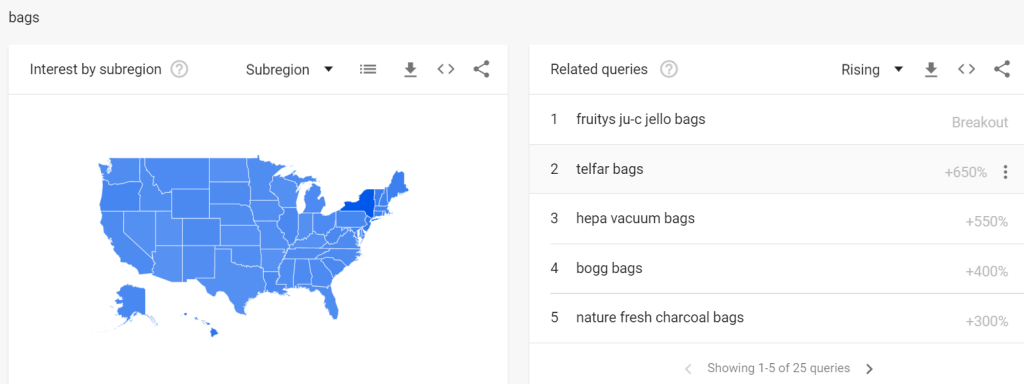Open embed code for Related queries
Image resolution: width=1024 pixels, height=384 pixels.
[x=967, y=69]
